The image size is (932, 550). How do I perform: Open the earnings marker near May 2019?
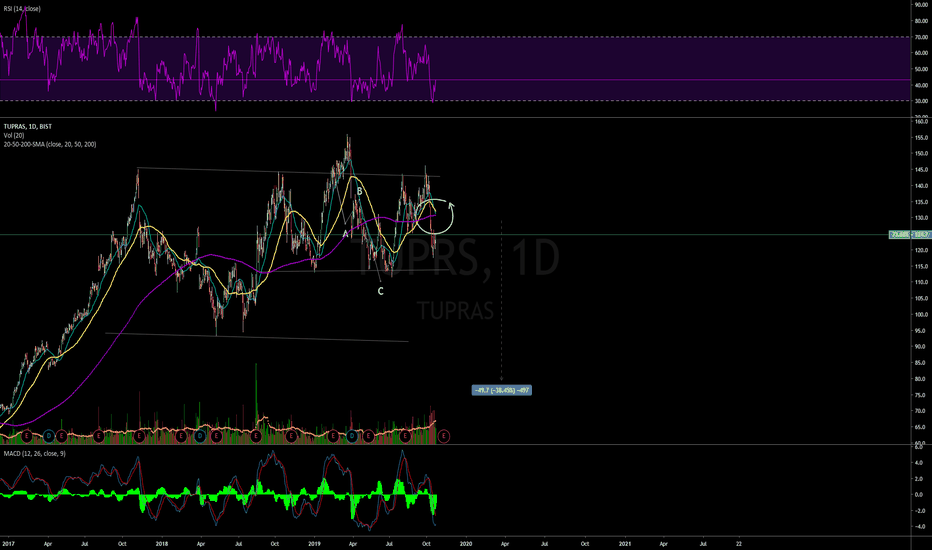coord(369,436)
